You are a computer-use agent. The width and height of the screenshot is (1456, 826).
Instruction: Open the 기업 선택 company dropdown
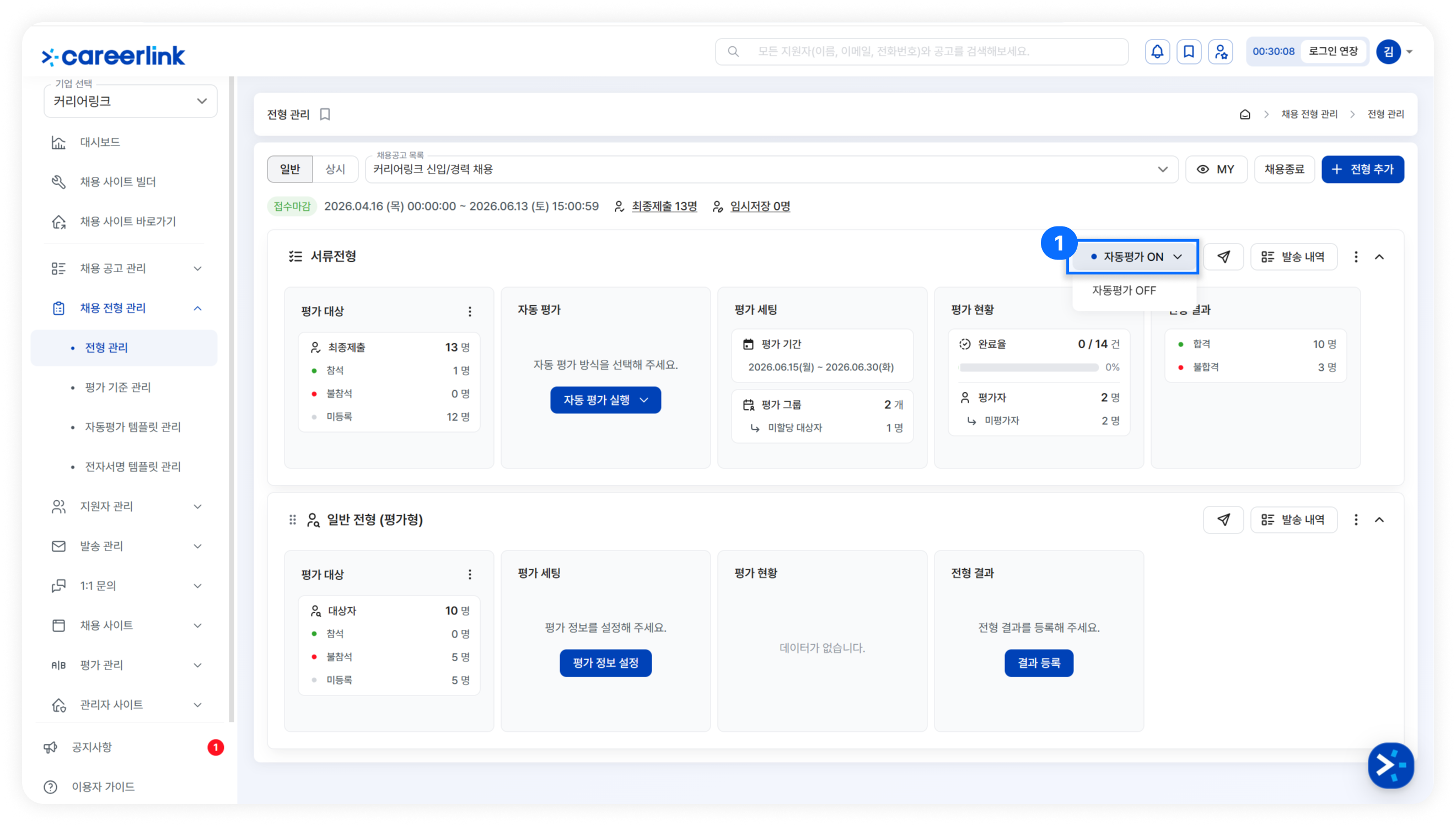(131, 101)
